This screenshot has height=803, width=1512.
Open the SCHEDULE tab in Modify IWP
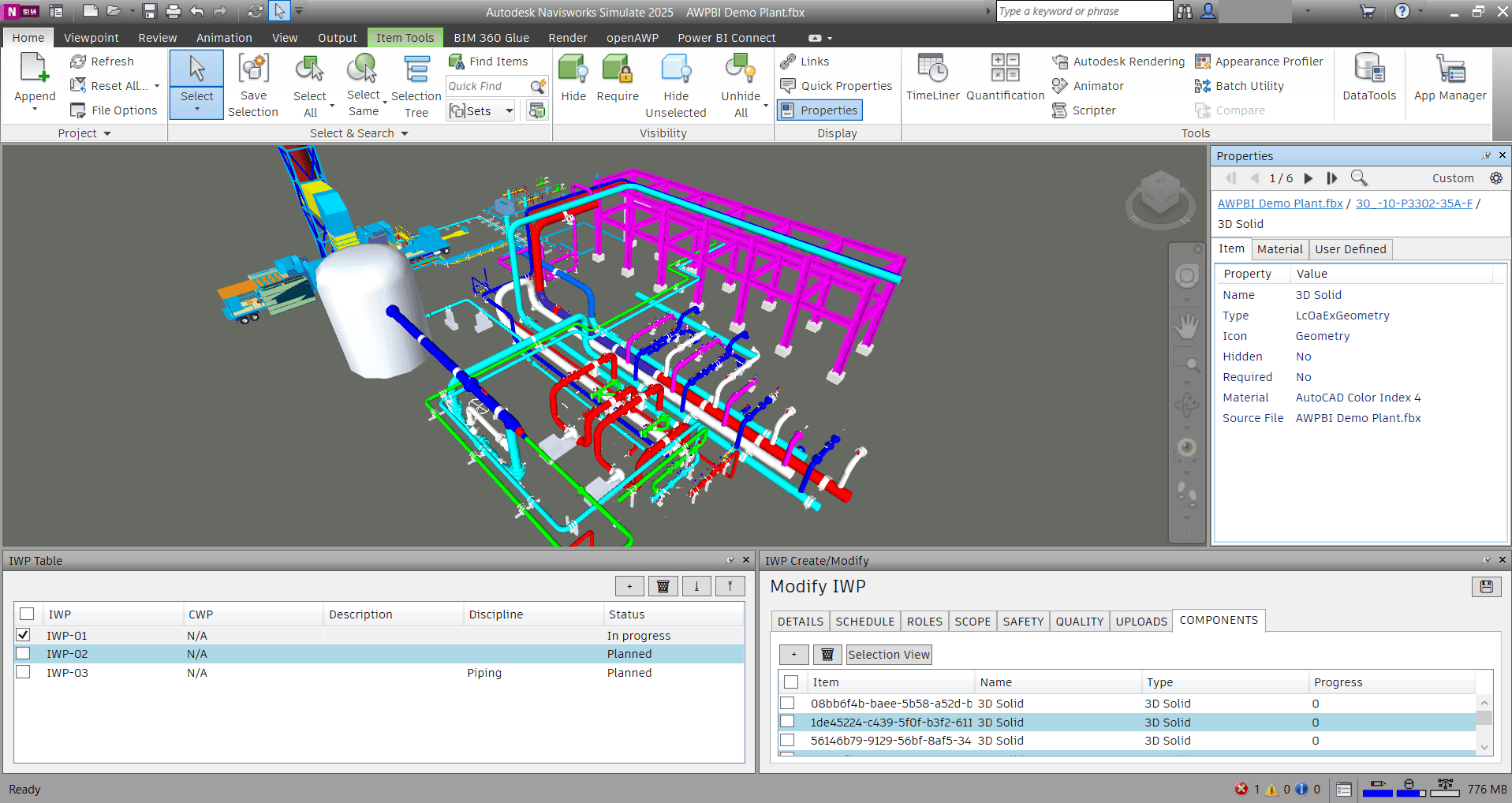865,622
